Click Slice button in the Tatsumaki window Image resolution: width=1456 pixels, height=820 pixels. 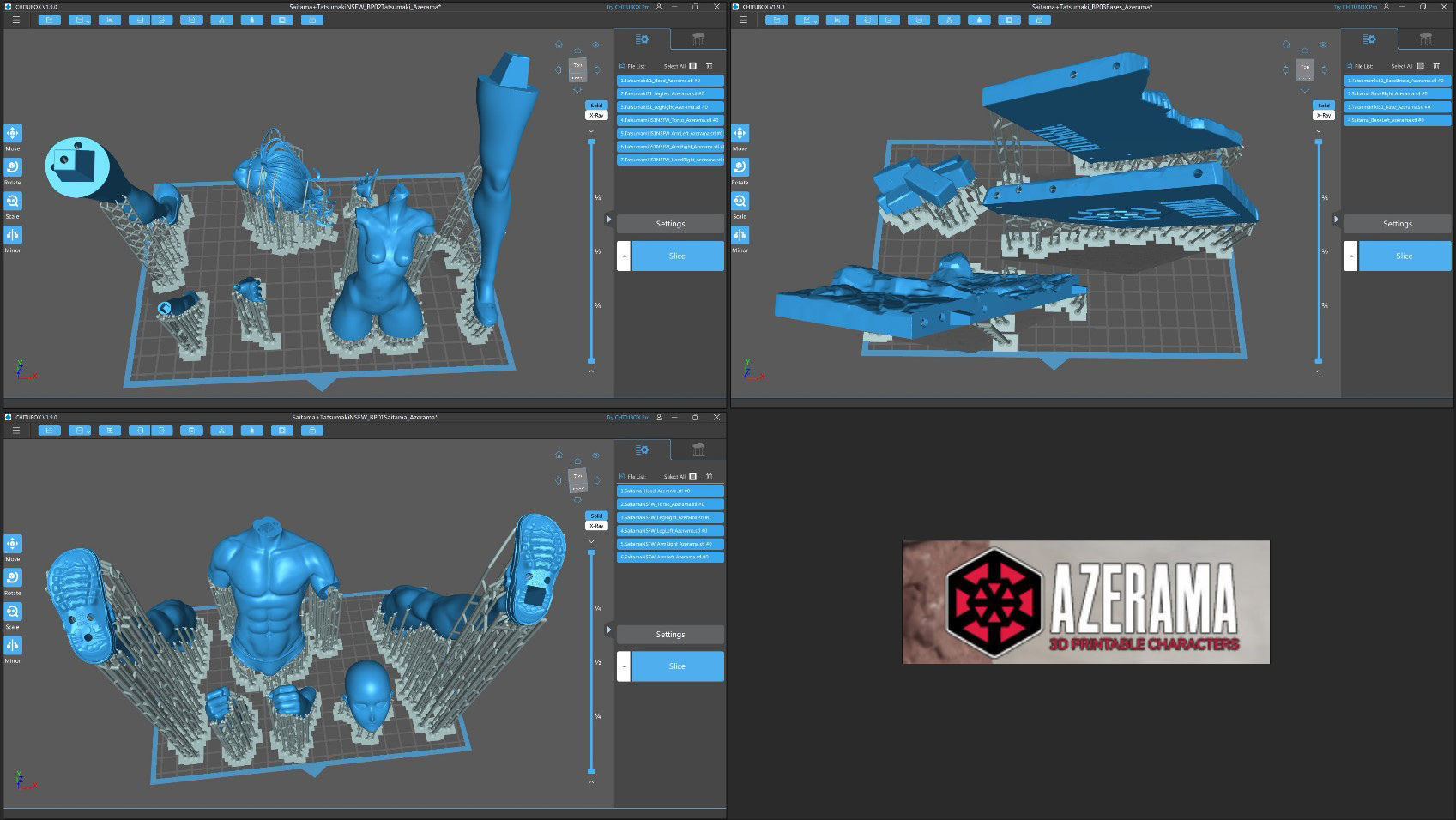[x=678, y=256]
